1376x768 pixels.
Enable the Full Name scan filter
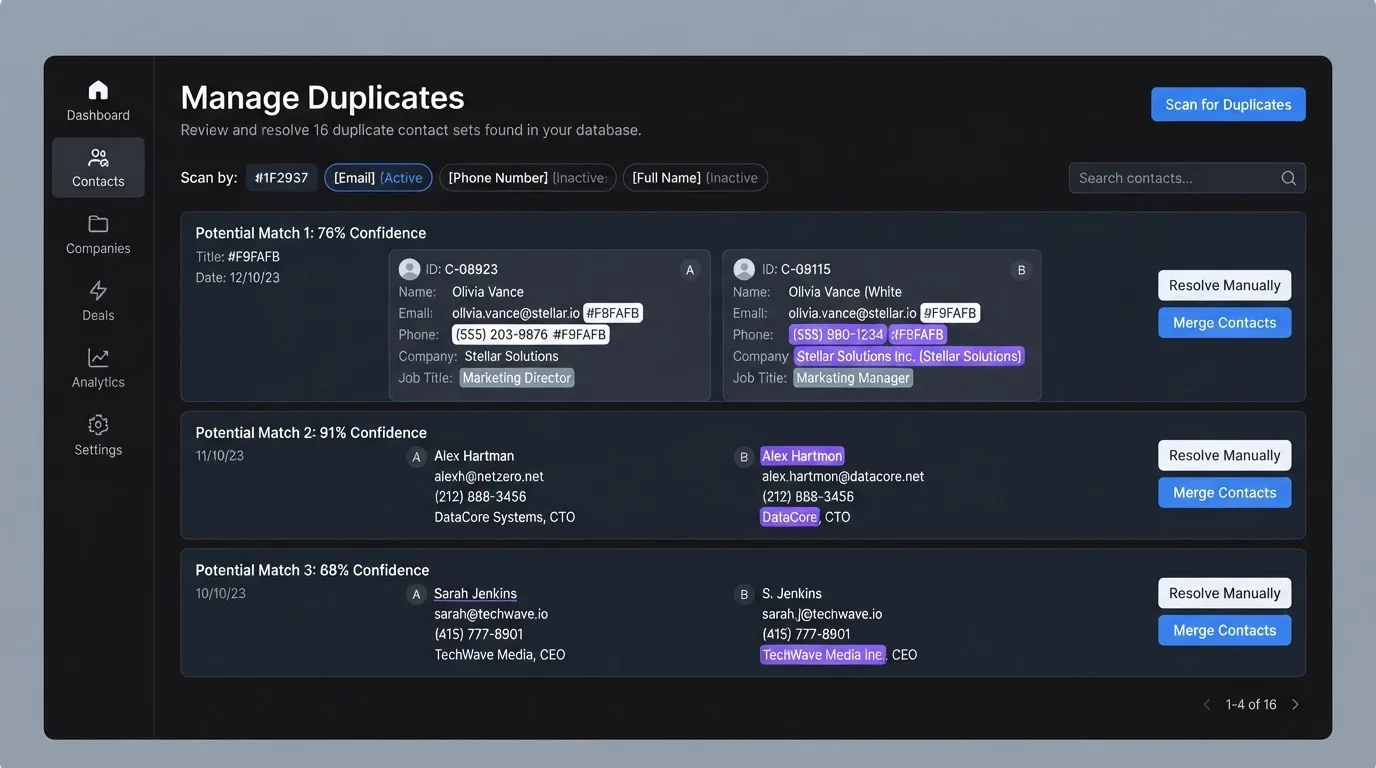(x=695, y=178)
